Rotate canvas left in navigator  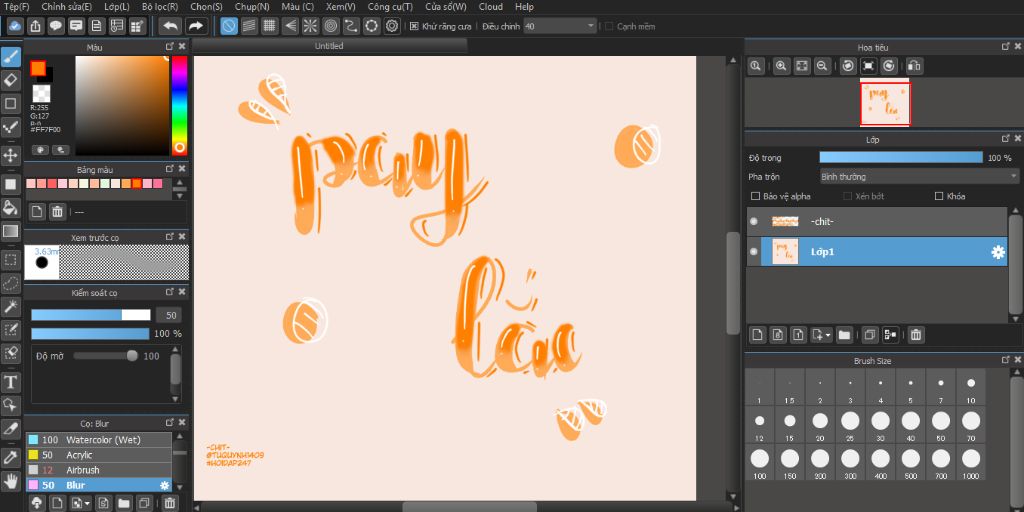(x=848, y=66)
